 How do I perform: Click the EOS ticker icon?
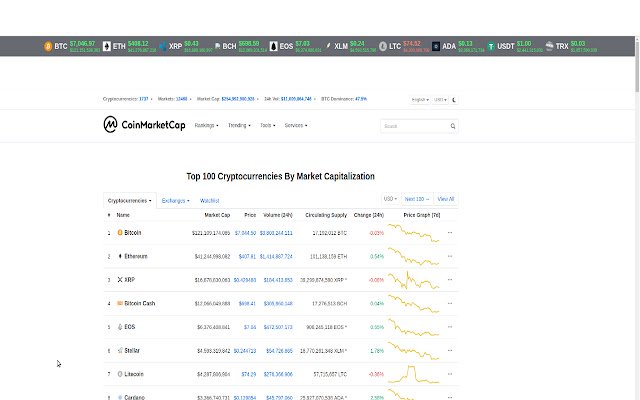coord(273,46)
